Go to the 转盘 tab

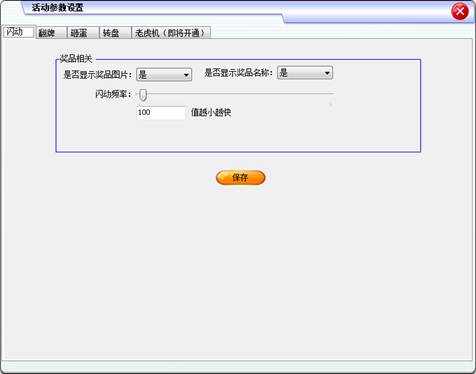(115, 33)
